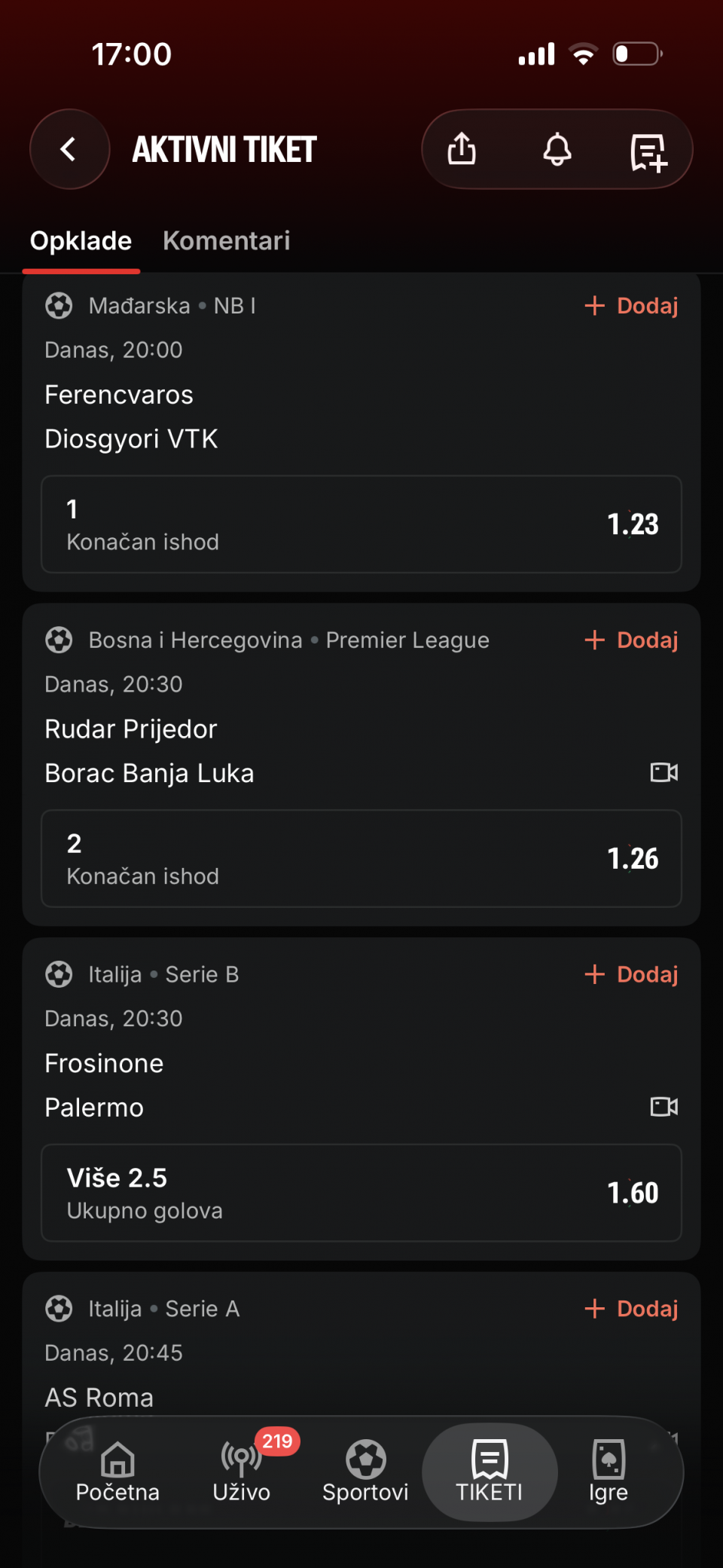The height and width of the screenshot is (1568, 723).
Task: Select the Opklade tab
Action: pos(81,241)
